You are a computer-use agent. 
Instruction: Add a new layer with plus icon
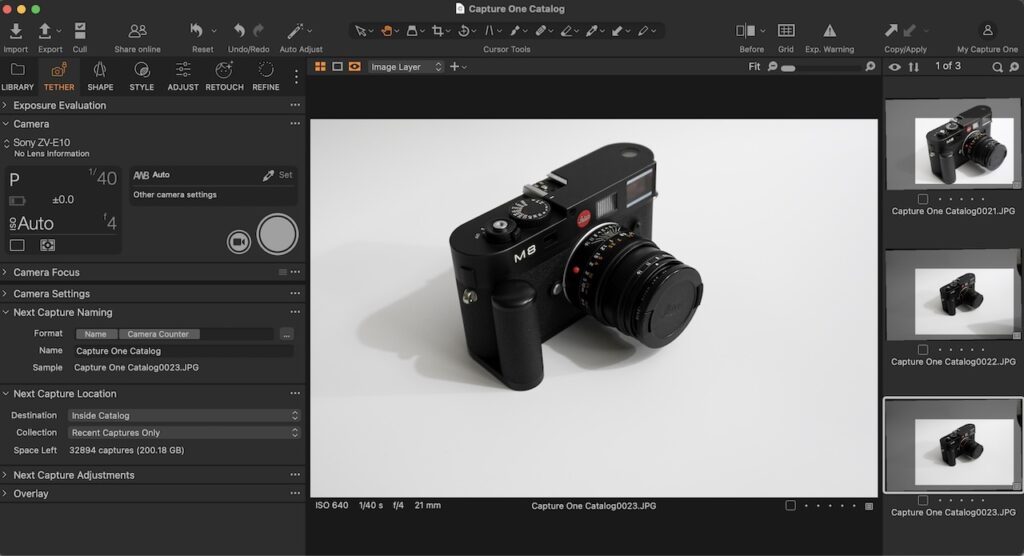(455, 67)
